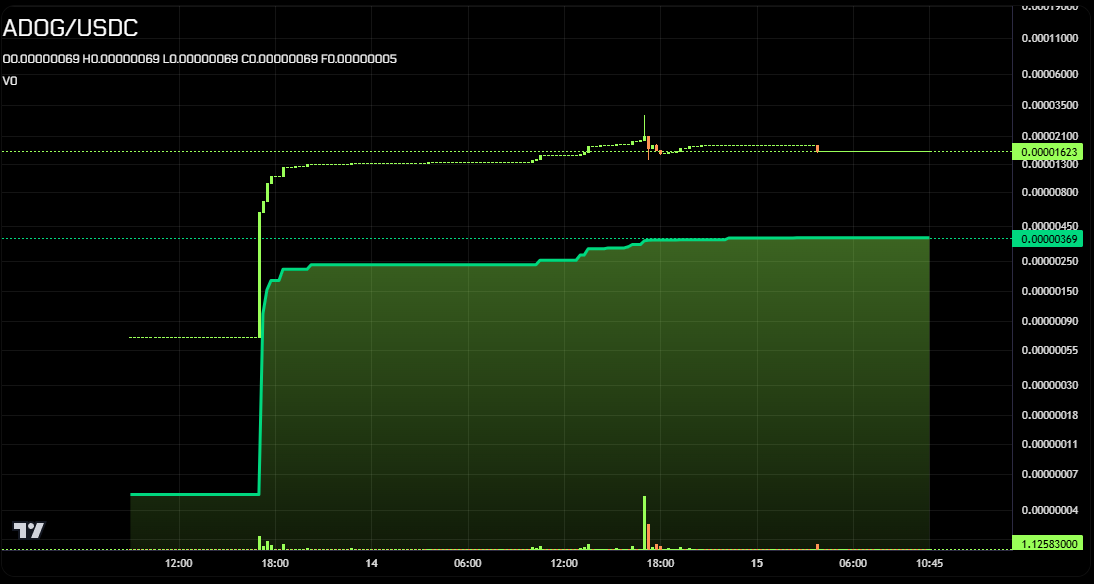
Task: Click the high value H0.00000069
Action: pos(121,59)
